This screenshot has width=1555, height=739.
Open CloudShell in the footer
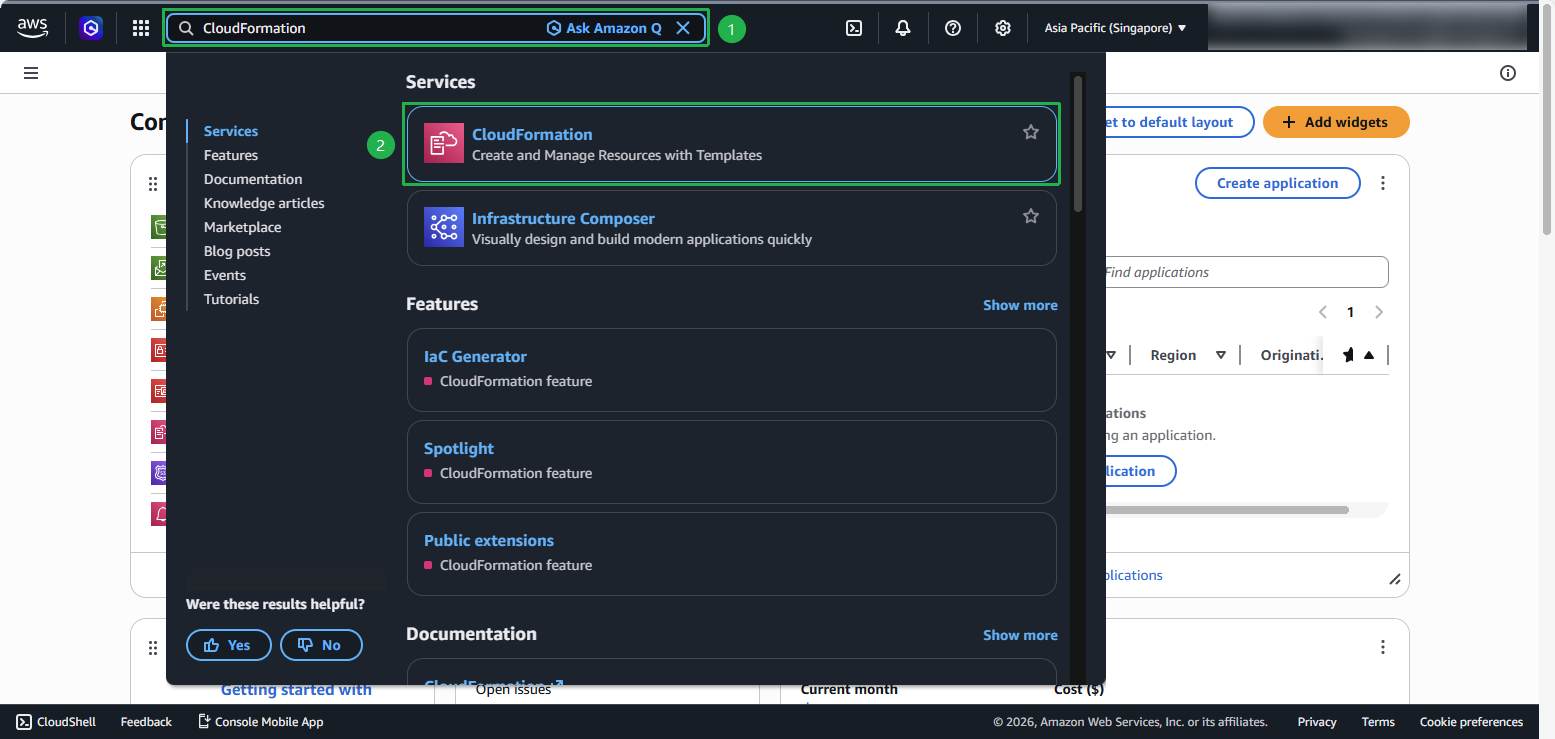tap(56, 722)
